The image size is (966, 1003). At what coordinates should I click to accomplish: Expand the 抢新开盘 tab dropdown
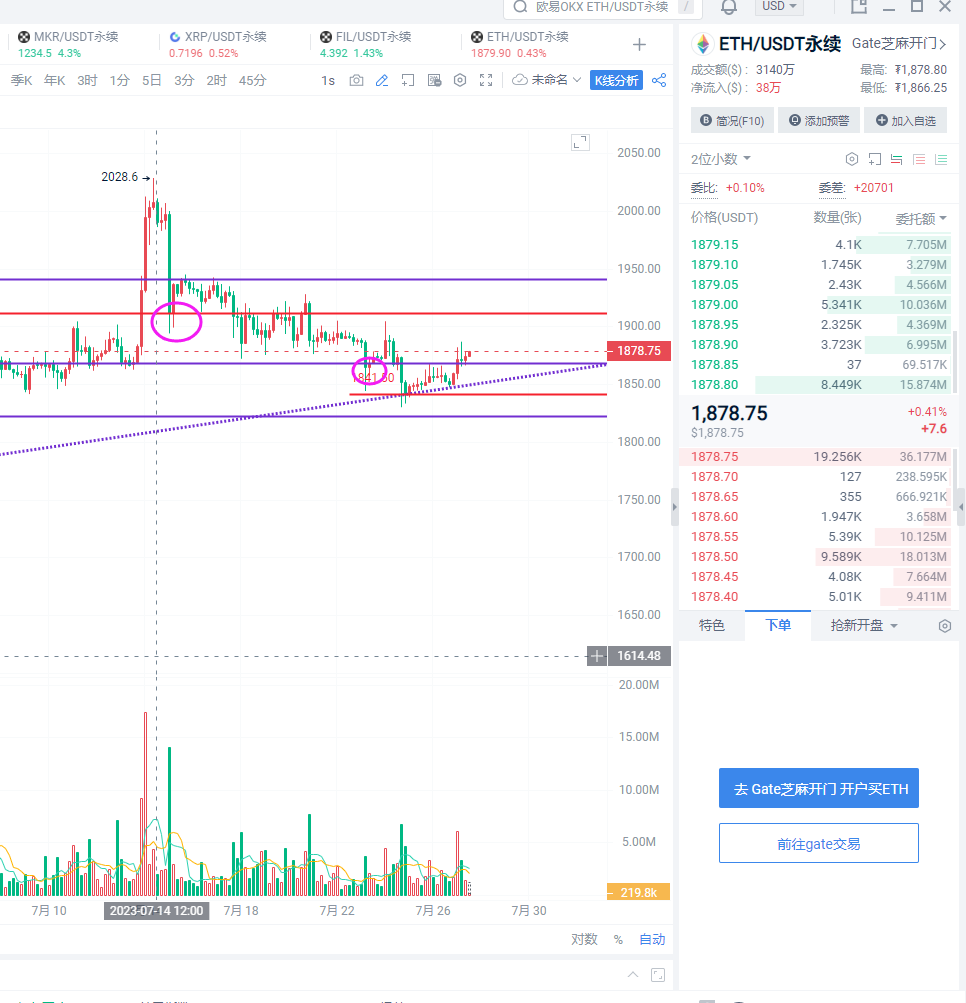[864, 626]
